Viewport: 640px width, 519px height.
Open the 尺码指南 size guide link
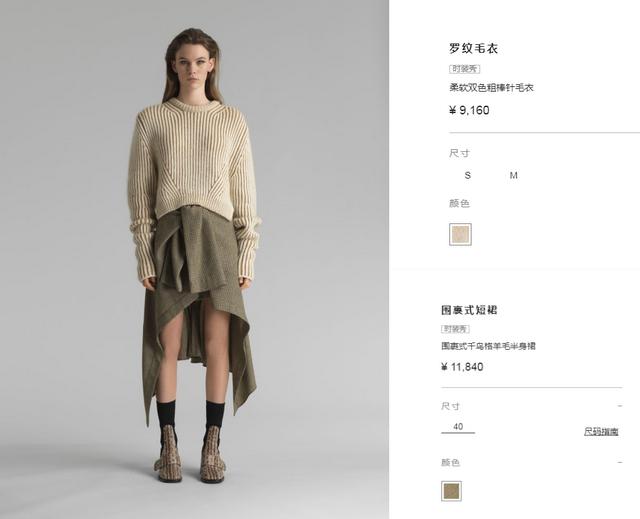[x=601, y=432]
